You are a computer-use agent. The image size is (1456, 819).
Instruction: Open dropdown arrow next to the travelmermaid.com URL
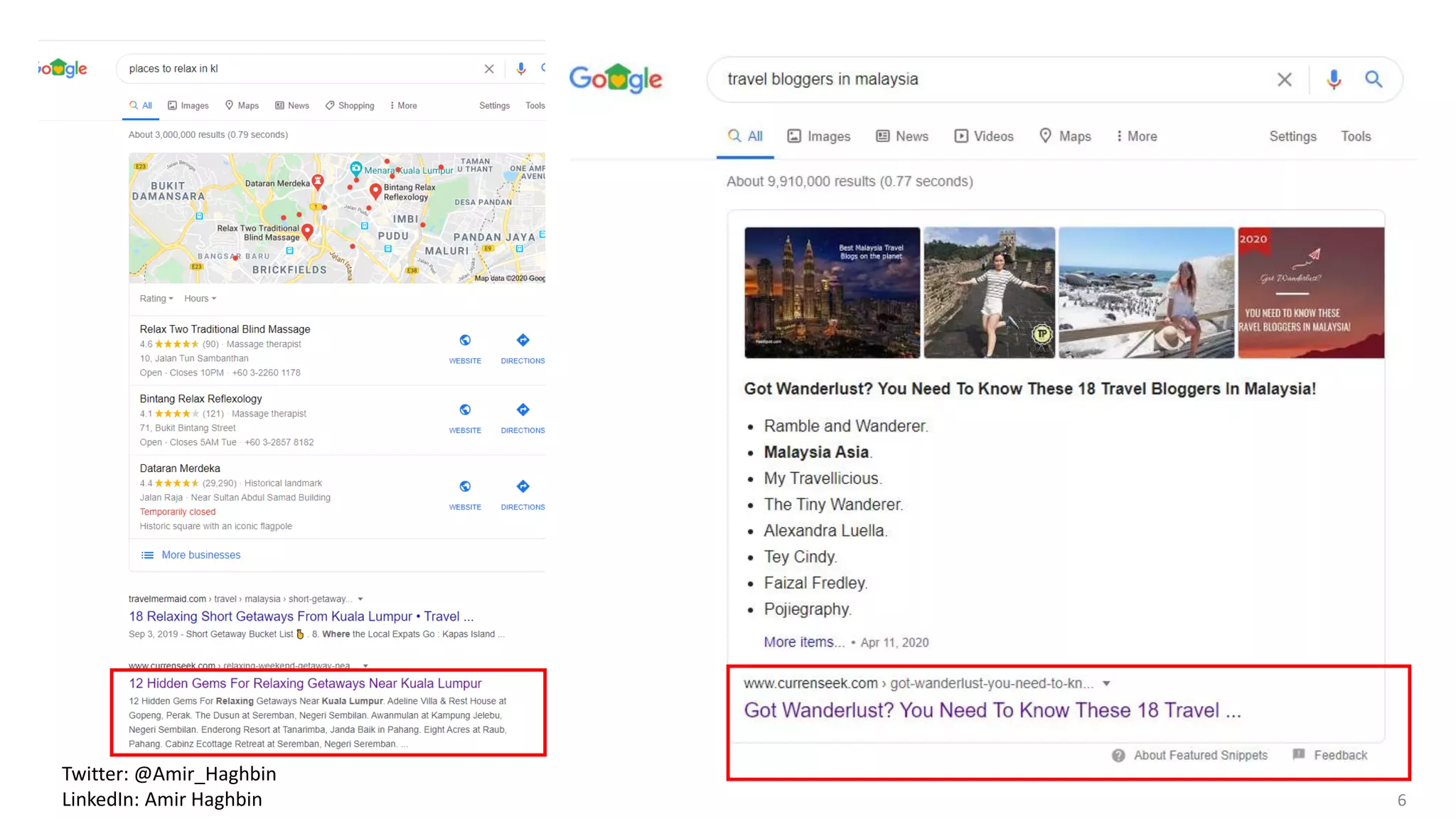pyautogui.click(x=360, y=599)
